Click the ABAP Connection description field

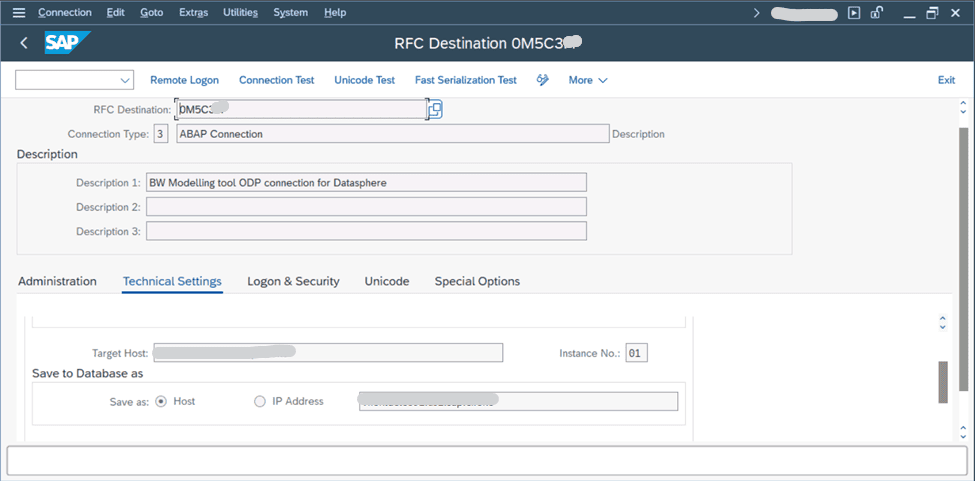(x=393, y=134)
